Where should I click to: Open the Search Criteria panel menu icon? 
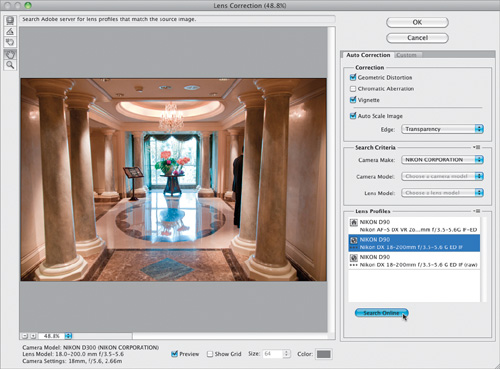tap(477, 147)
